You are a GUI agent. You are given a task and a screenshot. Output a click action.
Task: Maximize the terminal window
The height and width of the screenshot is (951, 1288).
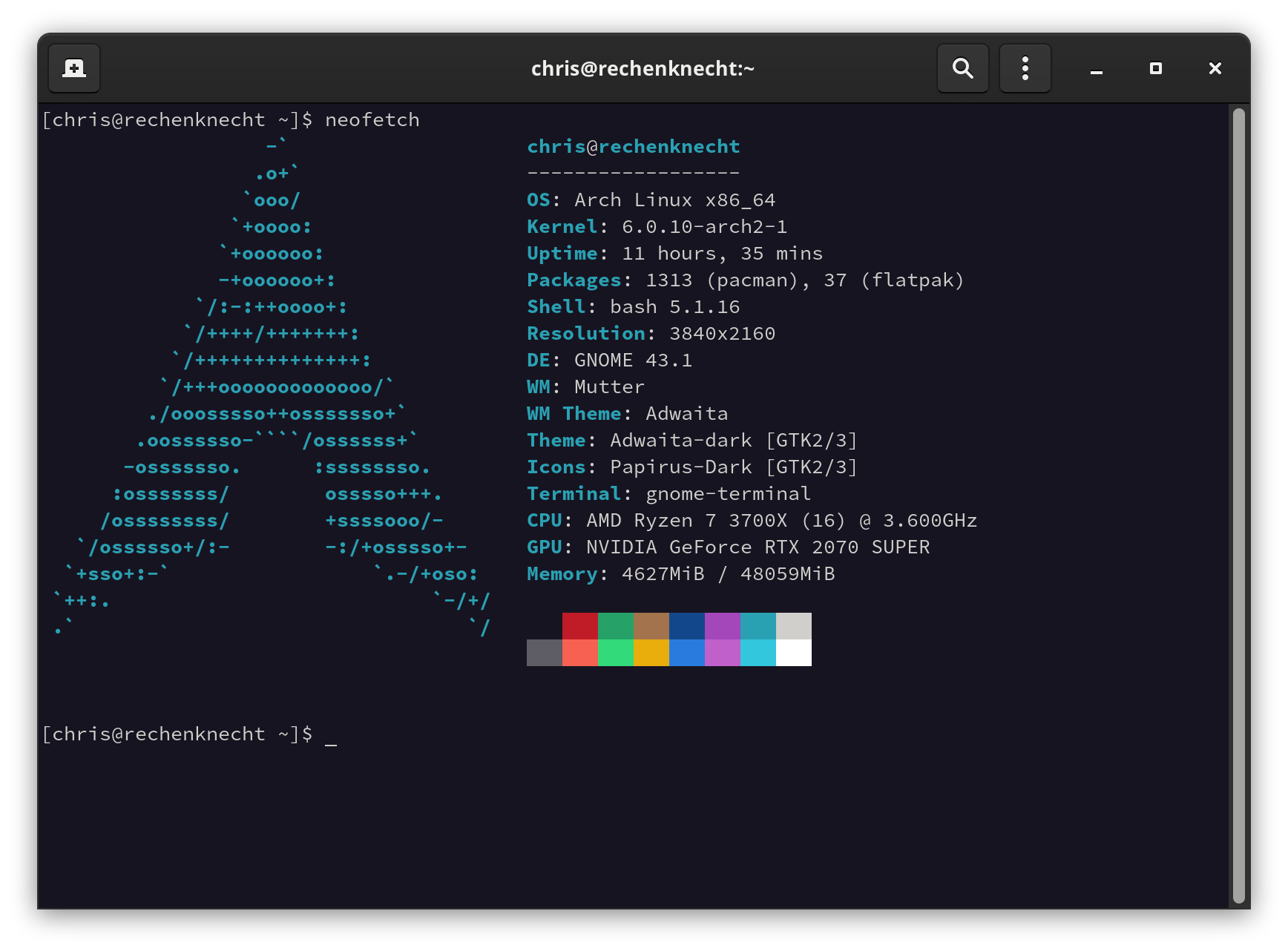(x=1156, y=68)
